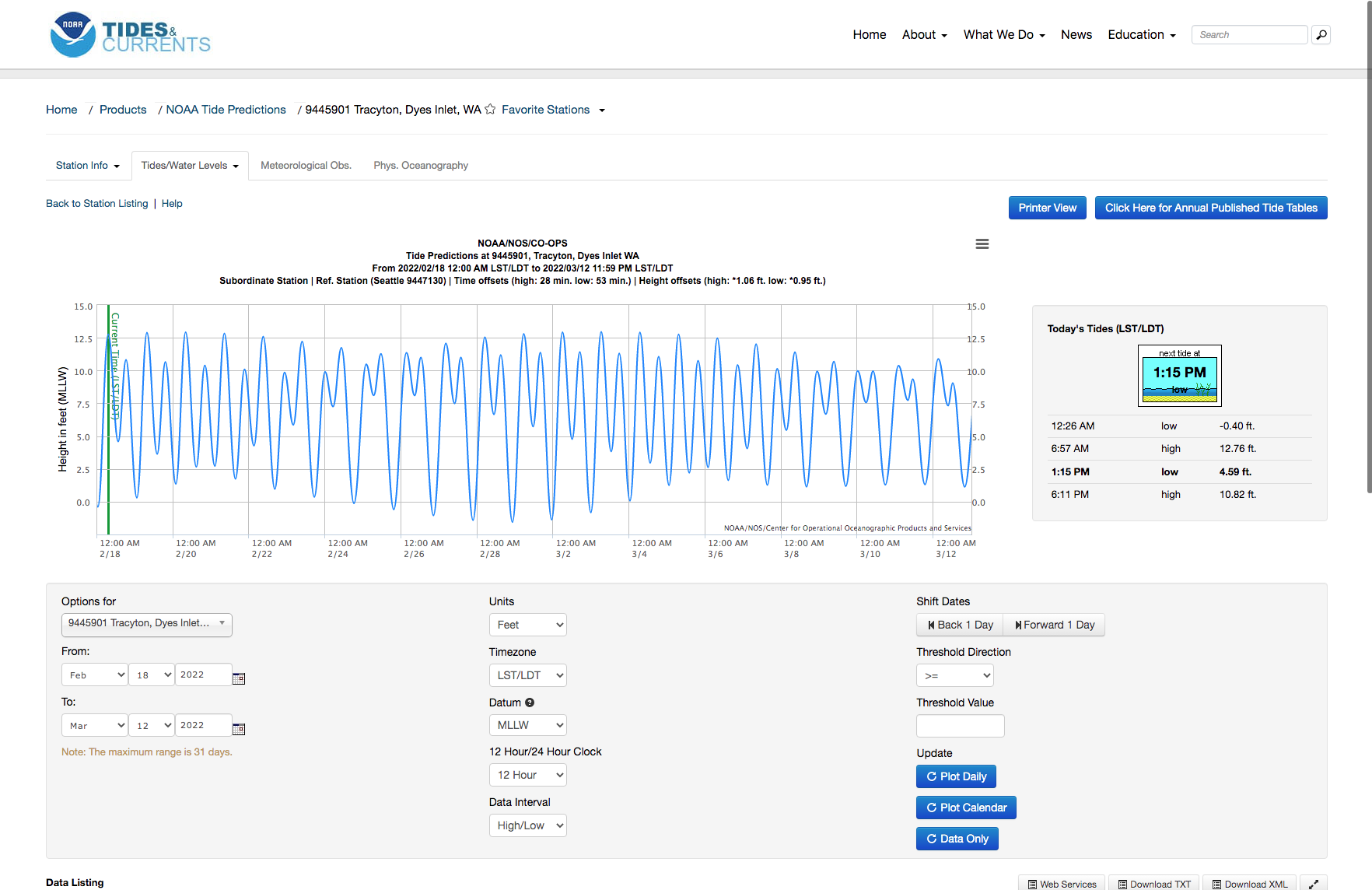Open the About dropdown menu

pos(924,35)
